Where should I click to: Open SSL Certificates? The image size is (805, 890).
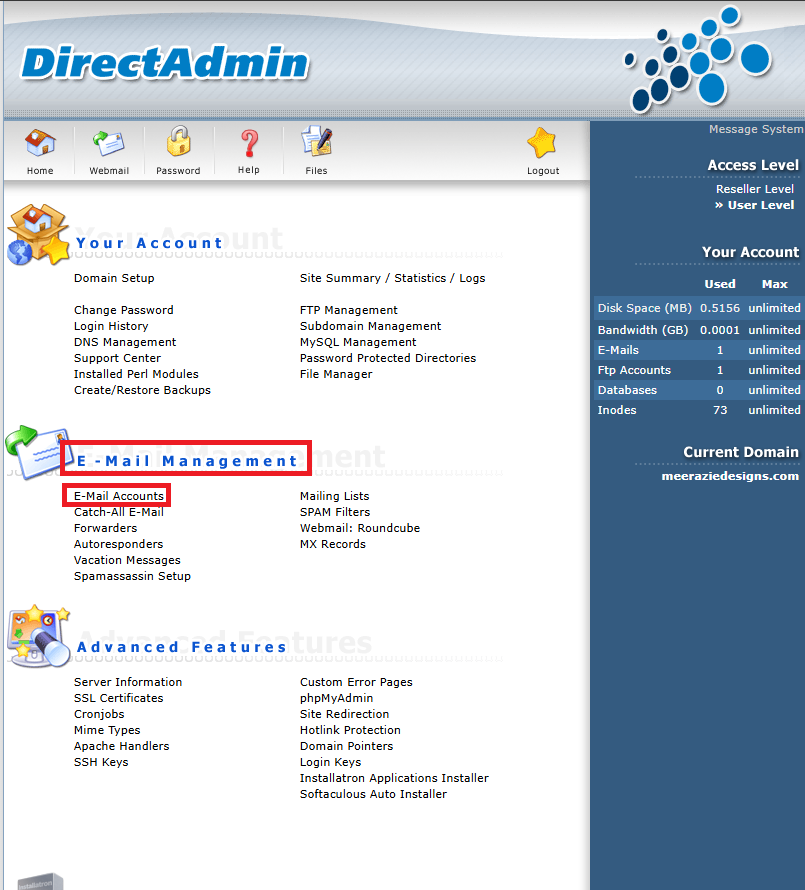pyautogui.click(x=119, y=698)
